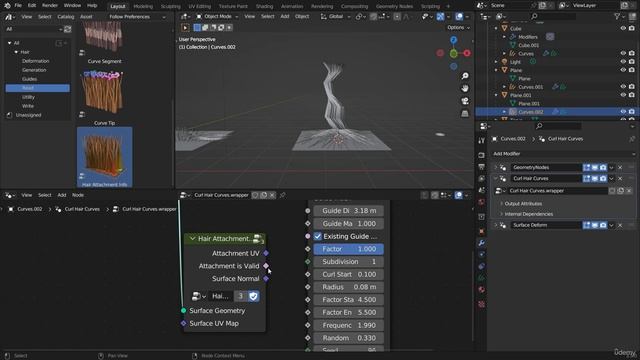
Task: Click the outliner search field
Action: 553,16
